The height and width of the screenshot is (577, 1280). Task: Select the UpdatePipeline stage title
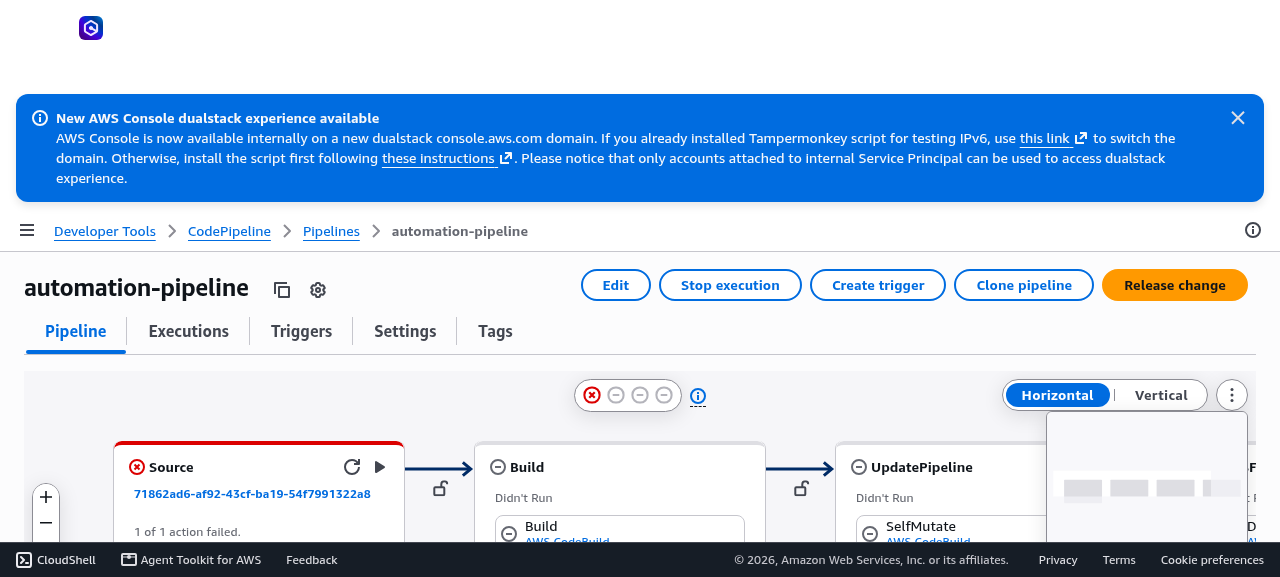922,467
